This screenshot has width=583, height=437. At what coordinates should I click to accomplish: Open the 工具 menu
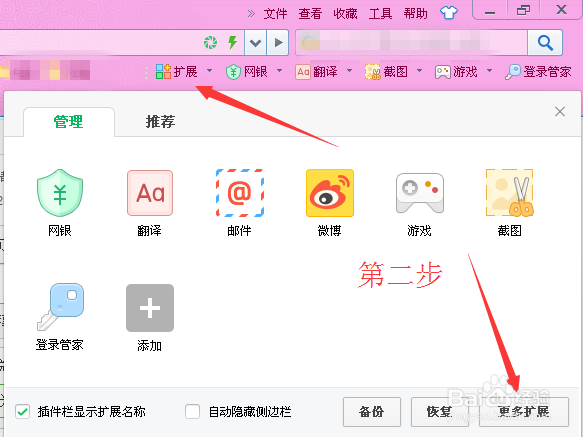click(x=380, y=14)
